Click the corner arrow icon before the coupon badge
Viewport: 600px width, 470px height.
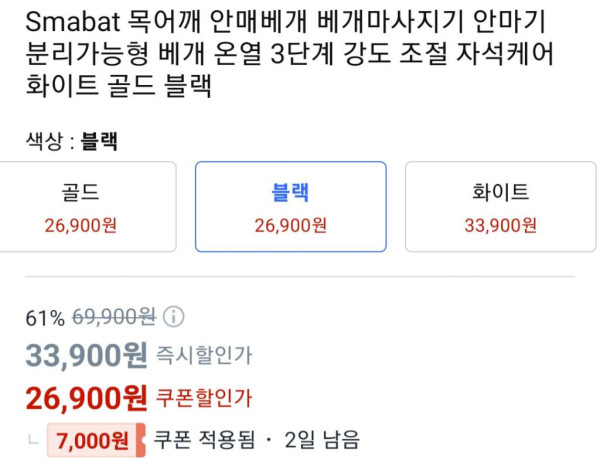coord(36,438)
